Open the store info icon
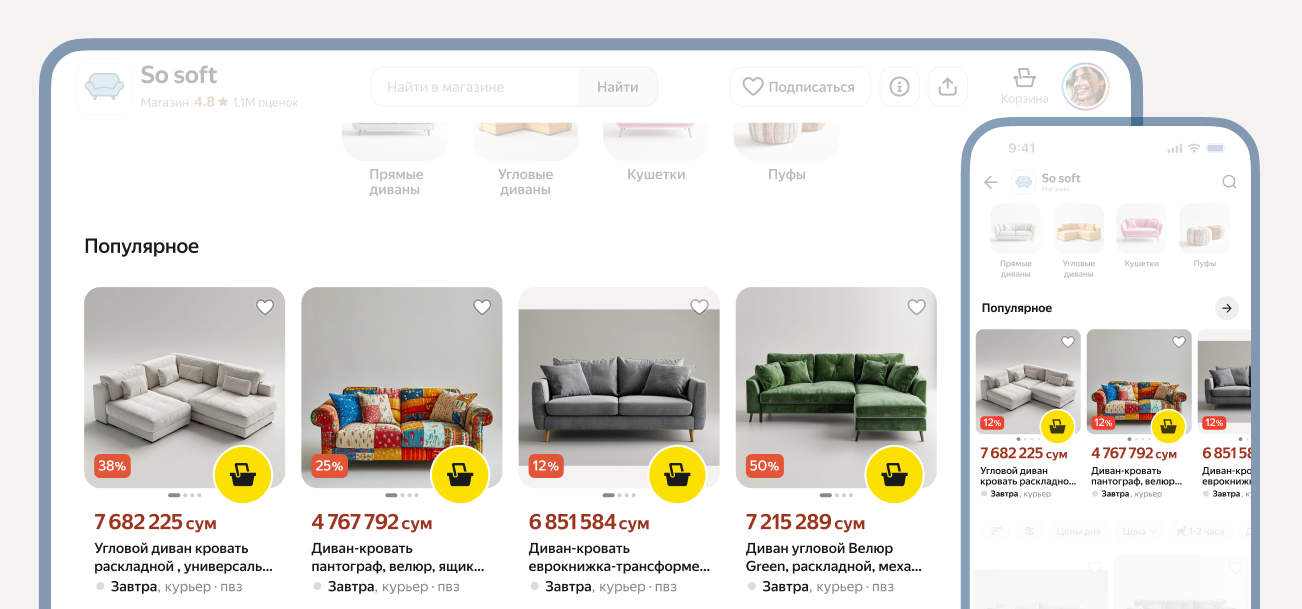1302x609 pixels. [899, 87]
